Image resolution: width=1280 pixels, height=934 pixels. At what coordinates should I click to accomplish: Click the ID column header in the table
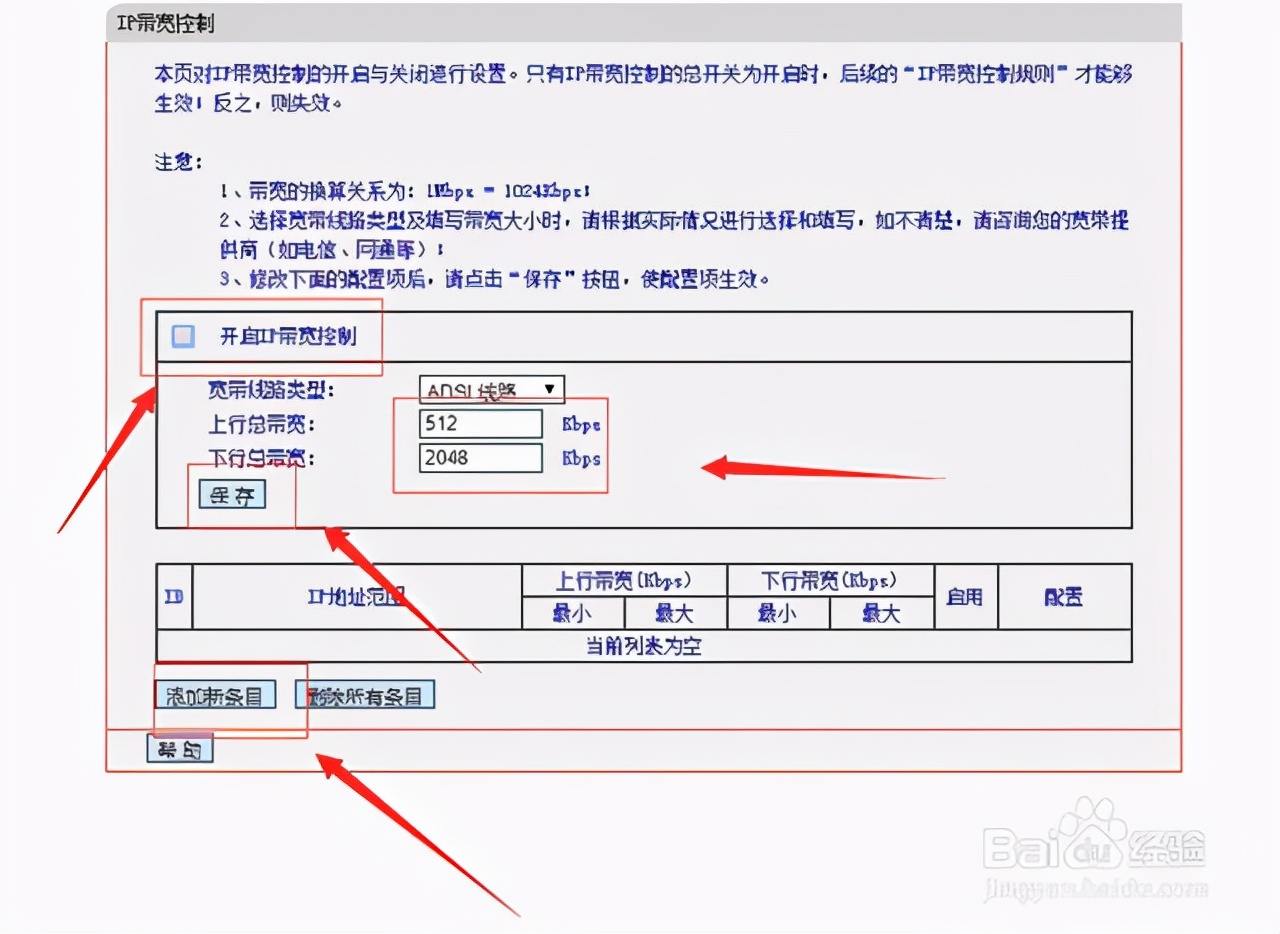tap(174, 596)
